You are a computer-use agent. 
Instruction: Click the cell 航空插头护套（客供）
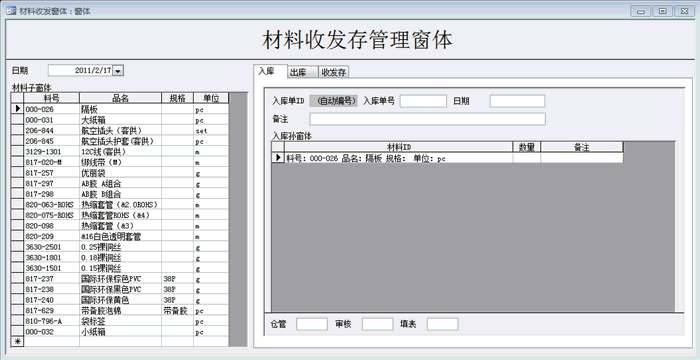click(x=121, y=141)
